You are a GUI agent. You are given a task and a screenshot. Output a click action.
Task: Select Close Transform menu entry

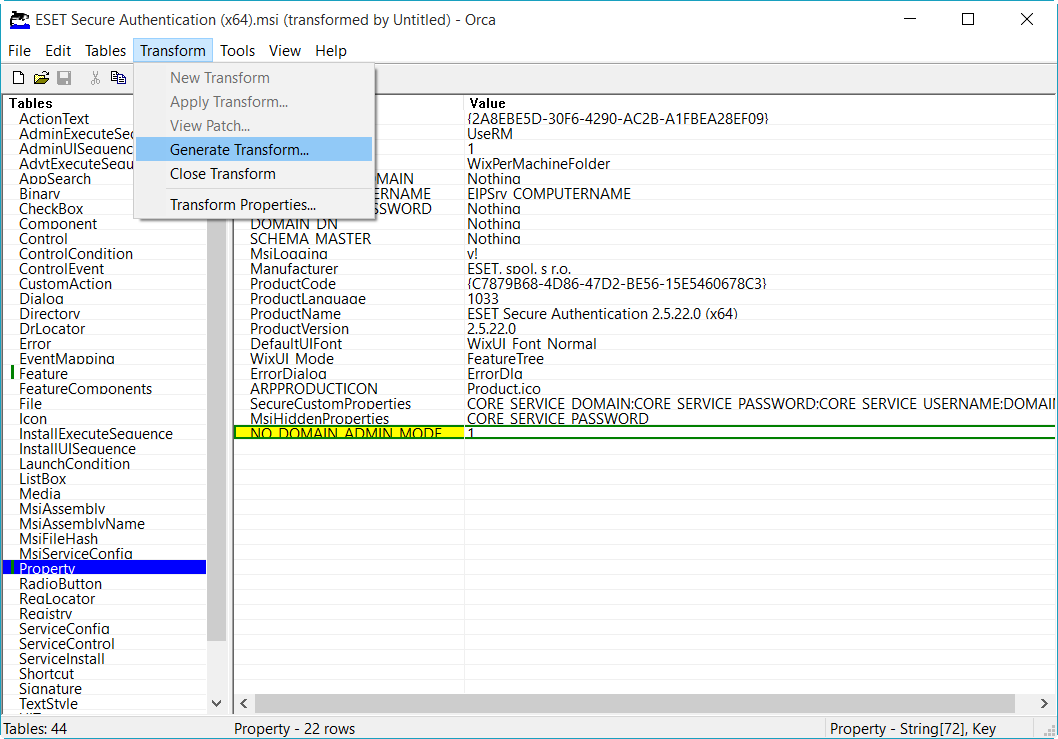(x=222, y=174)
